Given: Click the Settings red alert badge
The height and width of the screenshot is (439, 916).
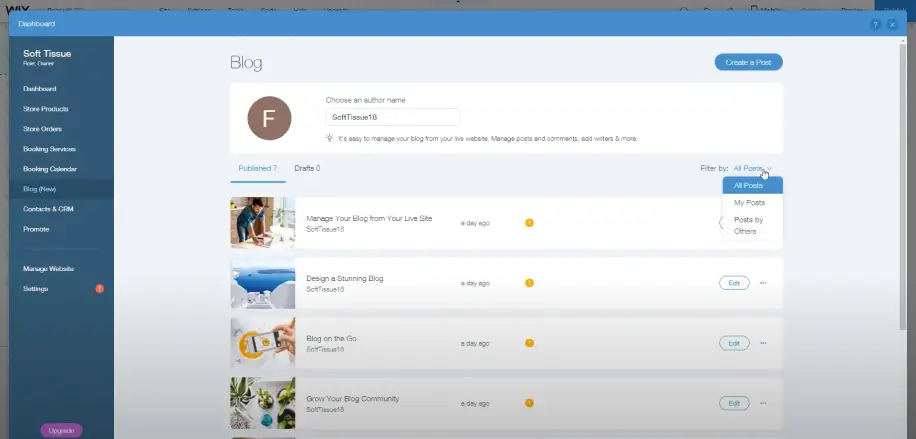Looking at the screenshot, I should [x=99, y=289].
